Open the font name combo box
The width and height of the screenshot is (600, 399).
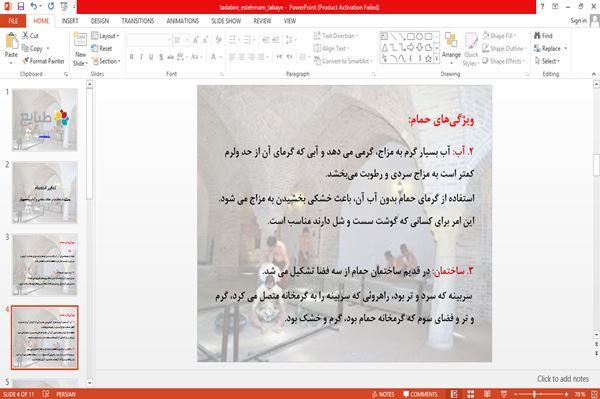pos(150,40)
